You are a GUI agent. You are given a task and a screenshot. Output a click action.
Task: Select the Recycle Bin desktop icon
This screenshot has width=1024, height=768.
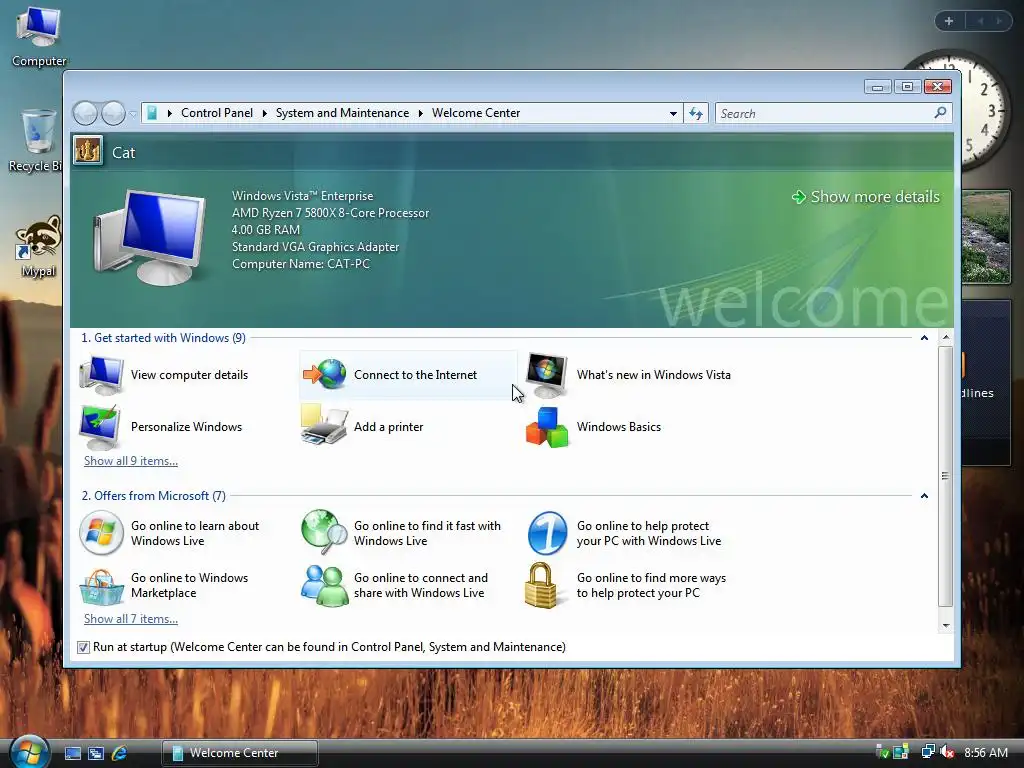tap(37, 140)
